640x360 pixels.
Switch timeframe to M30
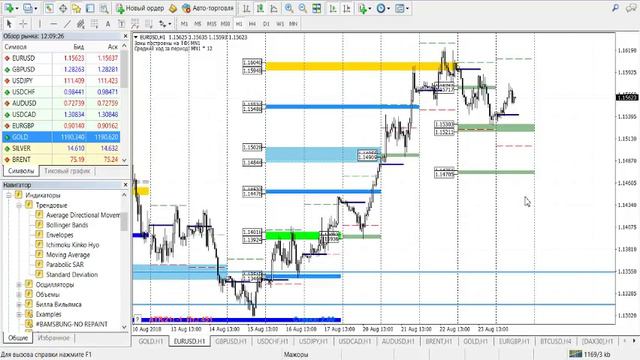(x=225, y=24)
